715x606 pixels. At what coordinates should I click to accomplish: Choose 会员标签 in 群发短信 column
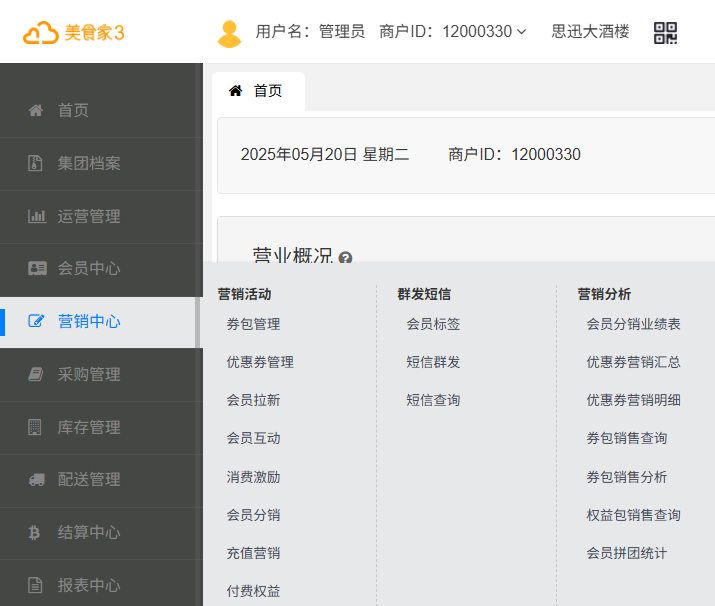(433, 324)
